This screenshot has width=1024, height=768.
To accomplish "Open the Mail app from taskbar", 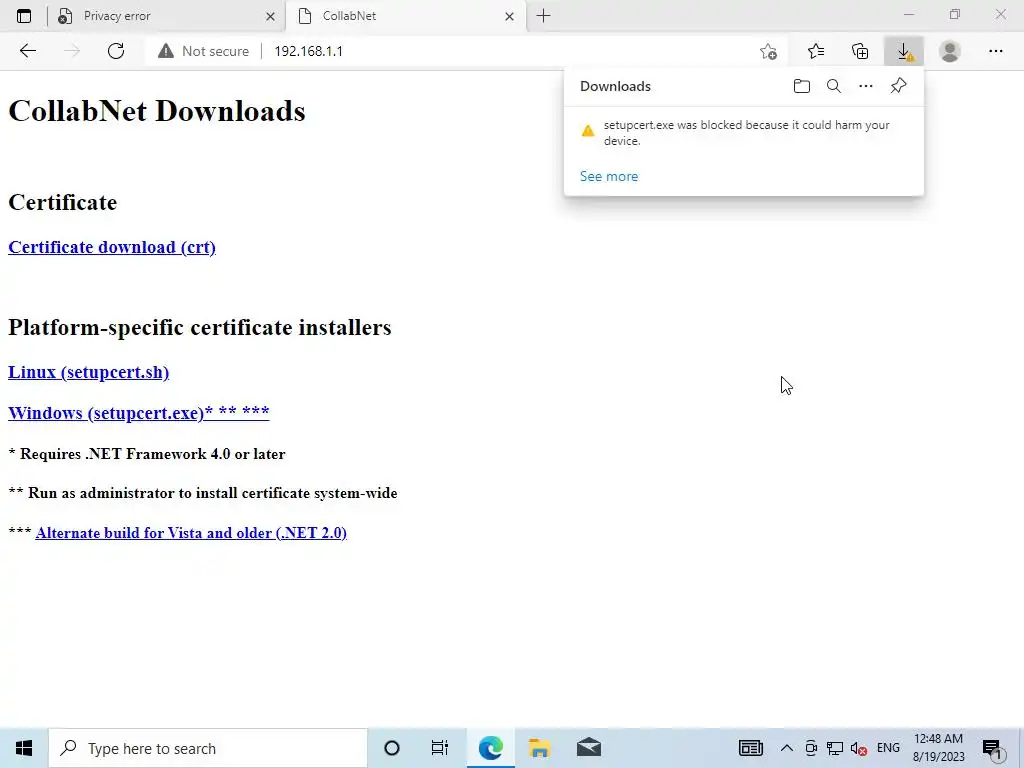I will (x=589, y=748).
